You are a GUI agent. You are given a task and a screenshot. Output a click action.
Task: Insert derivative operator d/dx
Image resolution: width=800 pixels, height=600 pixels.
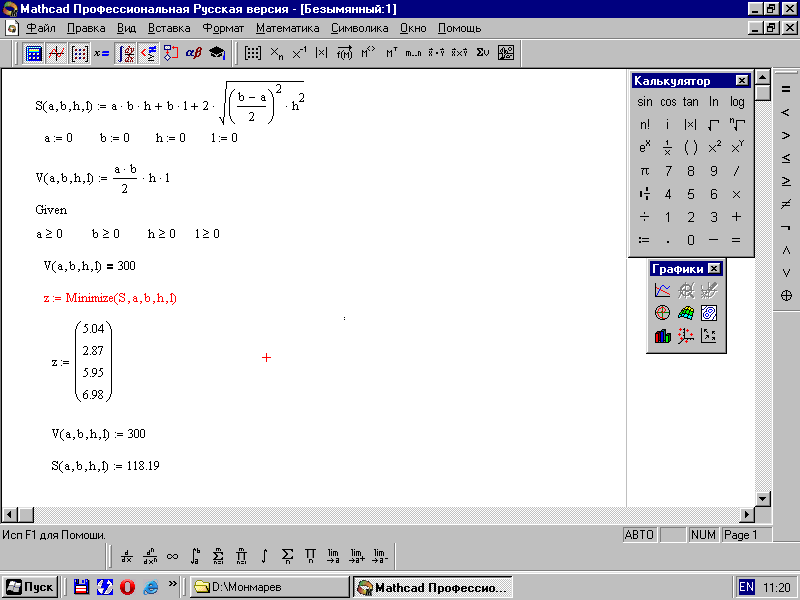click(127, 556)
